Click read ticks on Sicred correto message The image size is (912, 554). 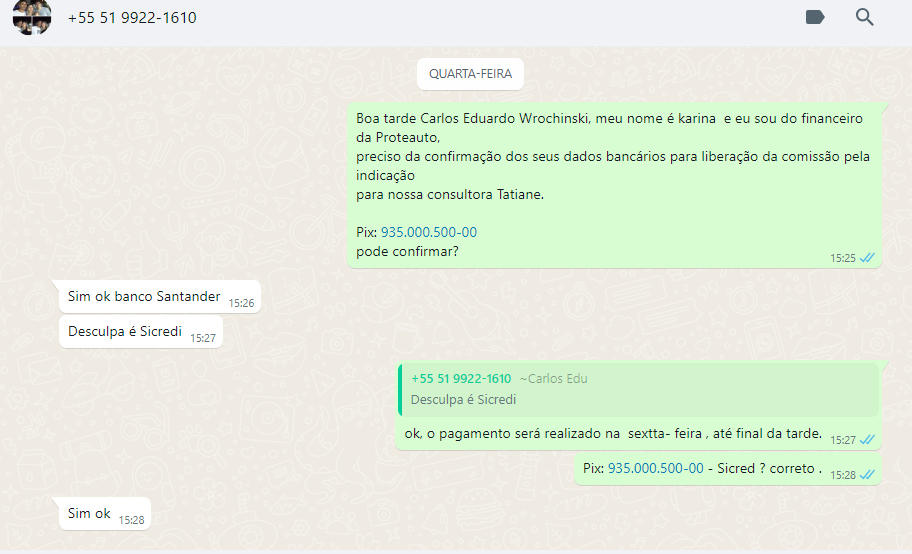click(x=867, y=475)
